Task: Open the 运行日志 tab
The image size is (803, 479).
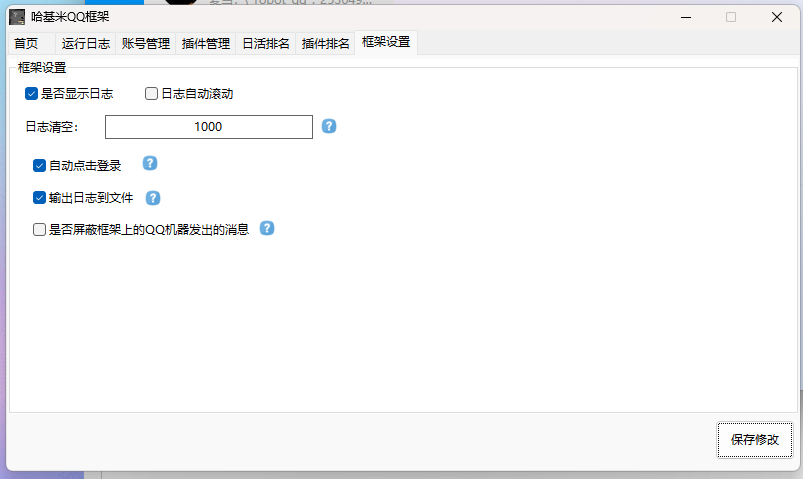Action: (85, 44)
